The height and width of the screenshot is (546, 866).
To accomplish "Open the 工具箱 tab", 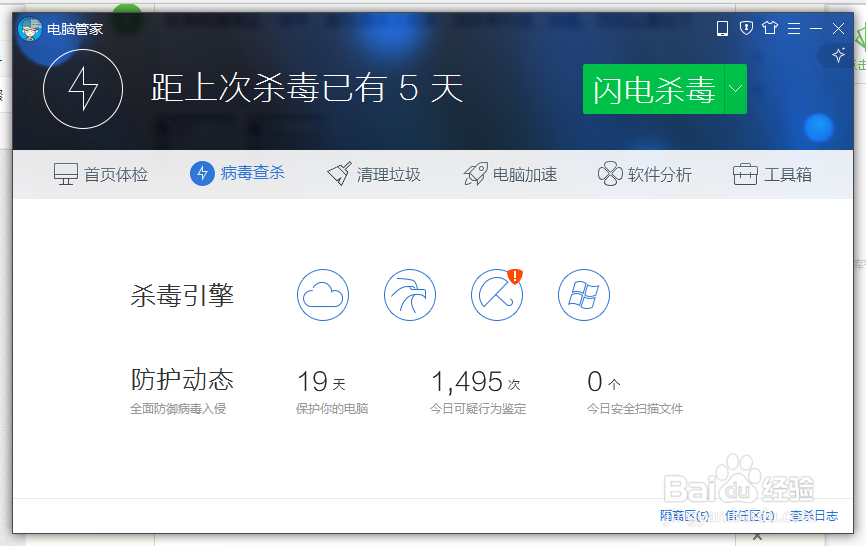I will click(772, 174).
